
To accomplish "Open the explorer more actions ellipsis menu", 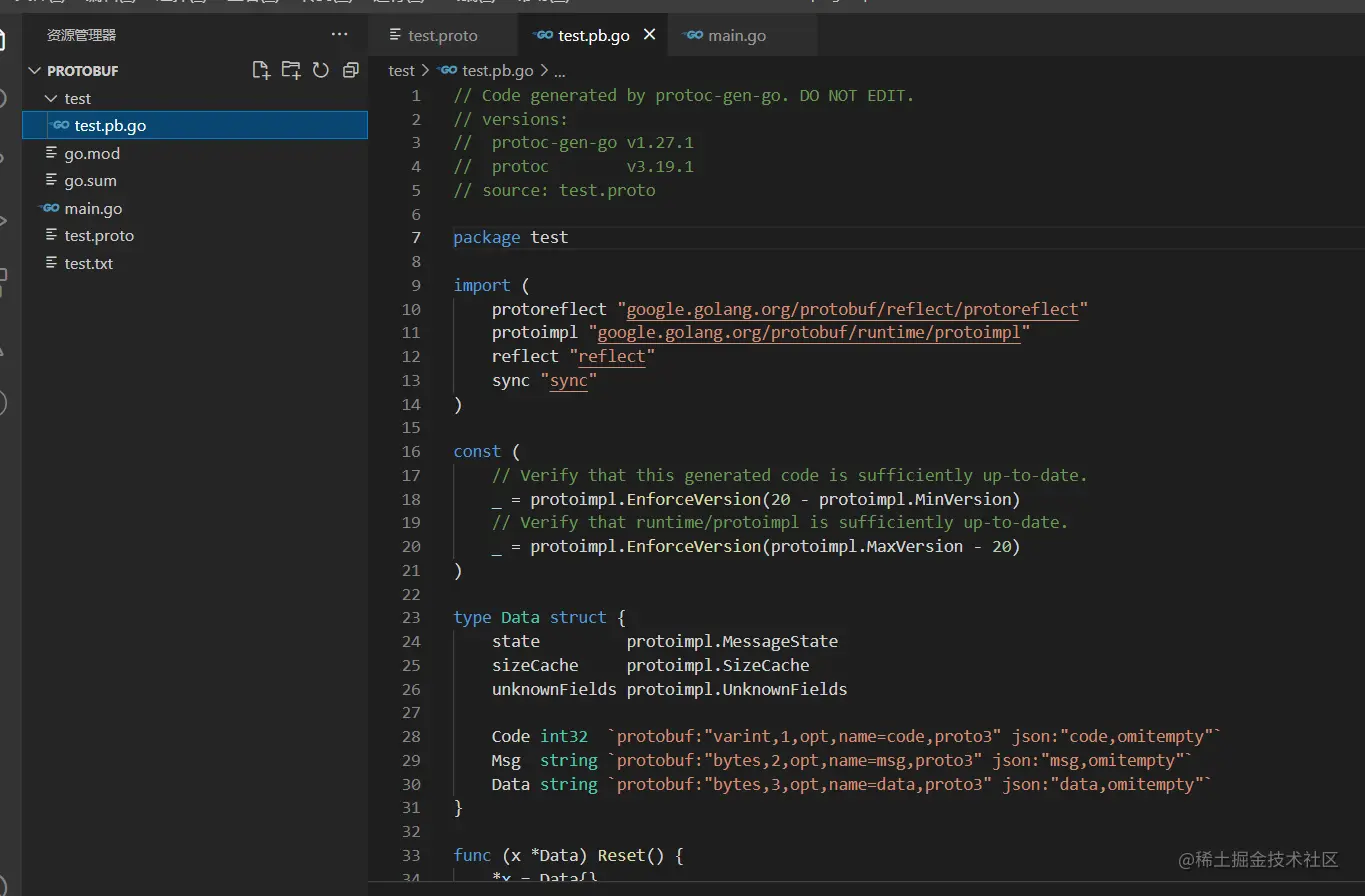I will coord(340,35).
